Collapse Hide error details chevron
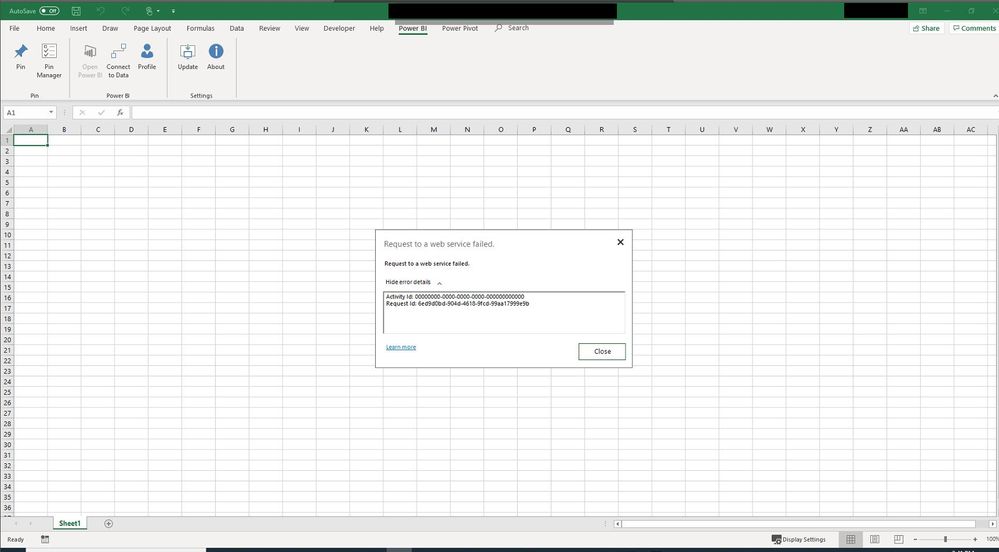This screenshot has width=999, height=552. [x=440, y=283]
